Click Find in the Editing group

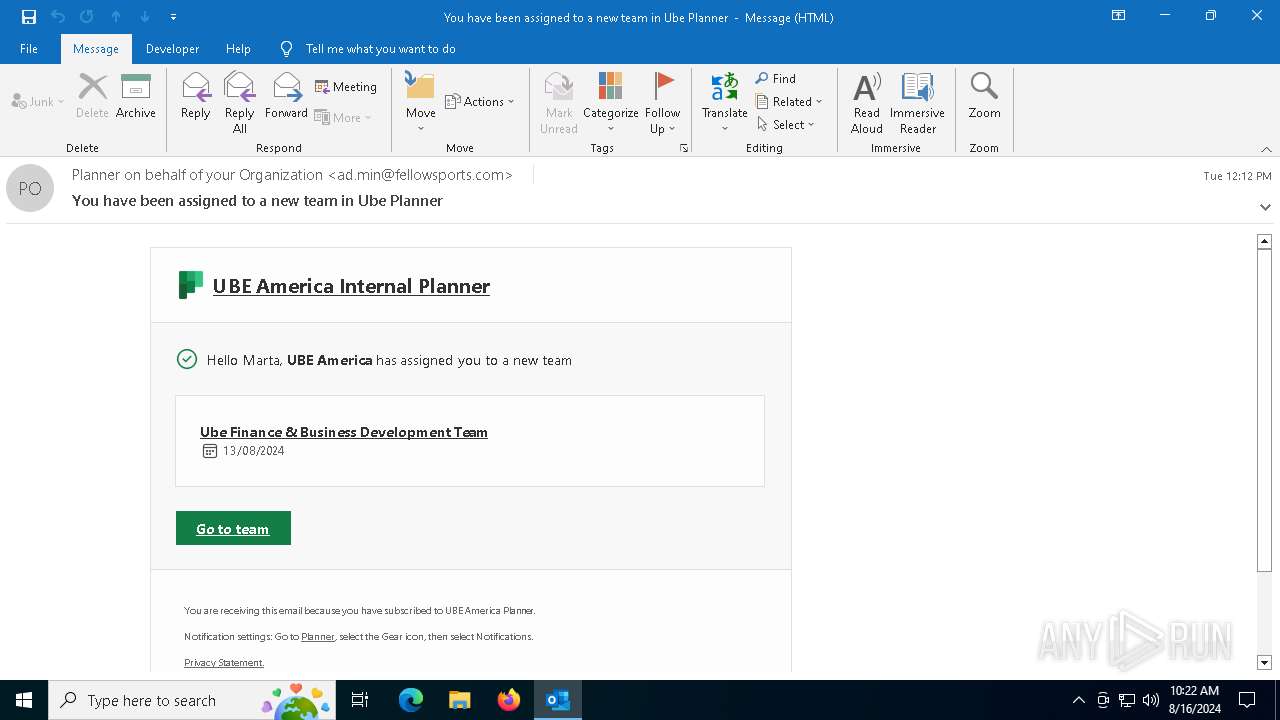[x=776, y=78]
